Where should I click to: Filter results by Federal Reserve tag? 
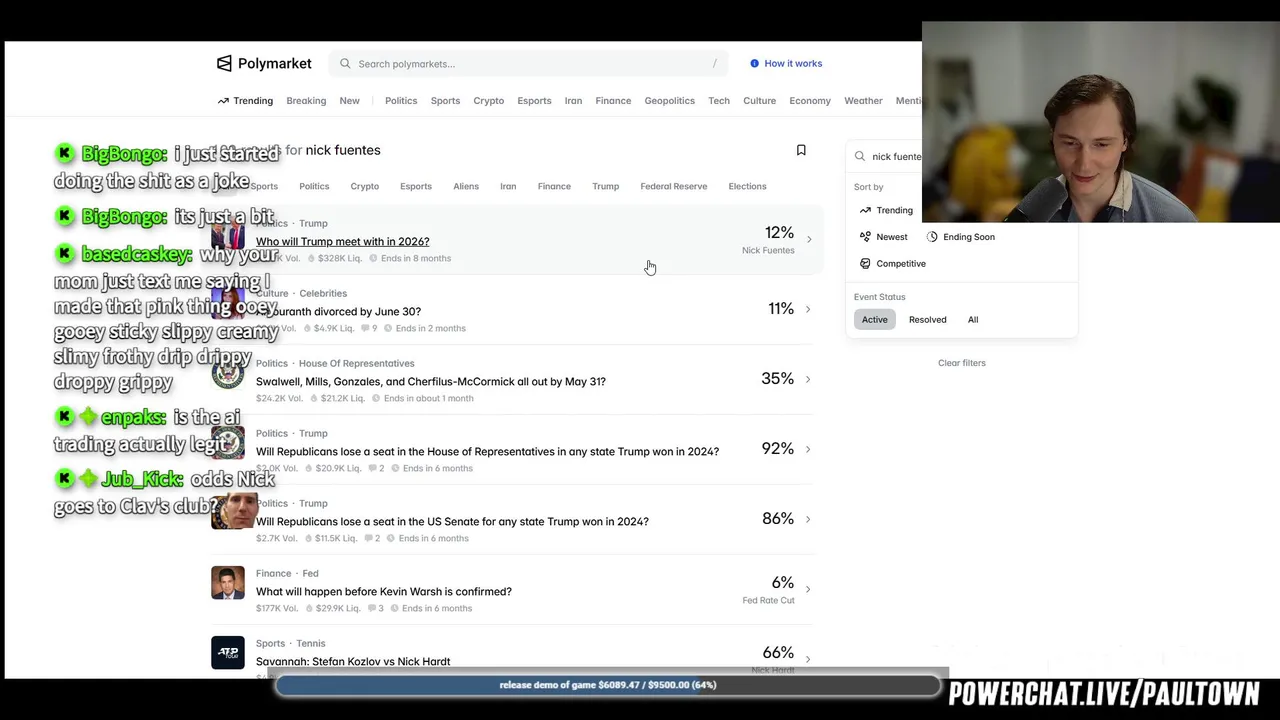(x=674, y=186)
